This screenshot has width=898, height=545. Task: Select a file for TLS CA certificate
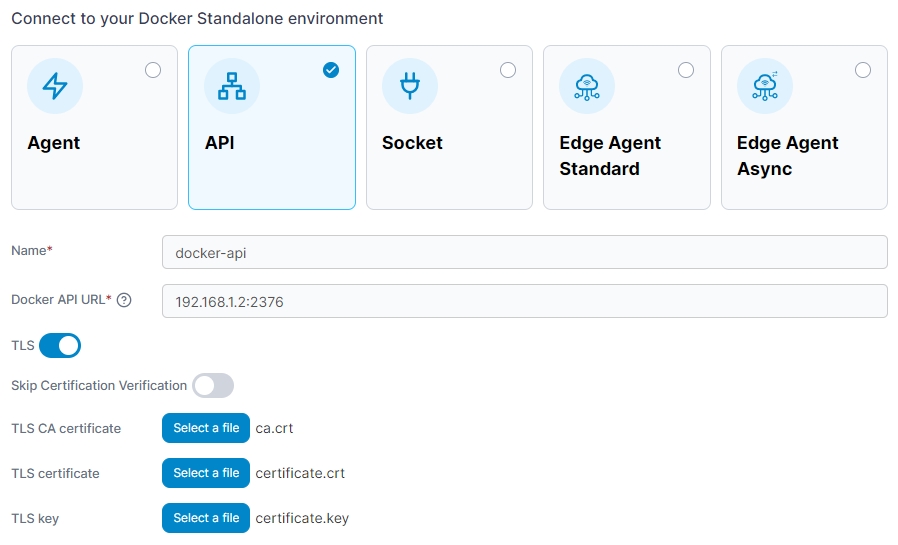(x=206, y=428)
